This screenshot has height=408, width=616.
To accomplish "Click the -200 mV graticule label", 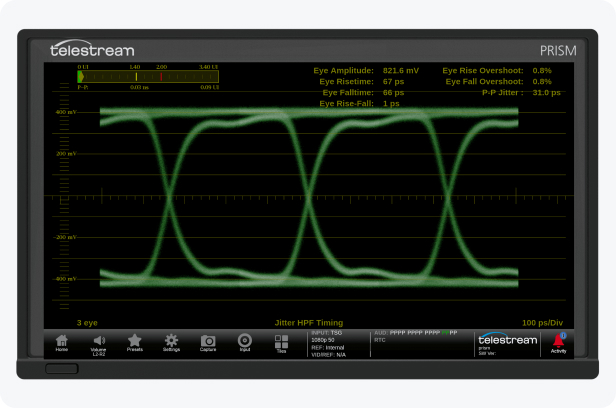I will click(65, 237).
